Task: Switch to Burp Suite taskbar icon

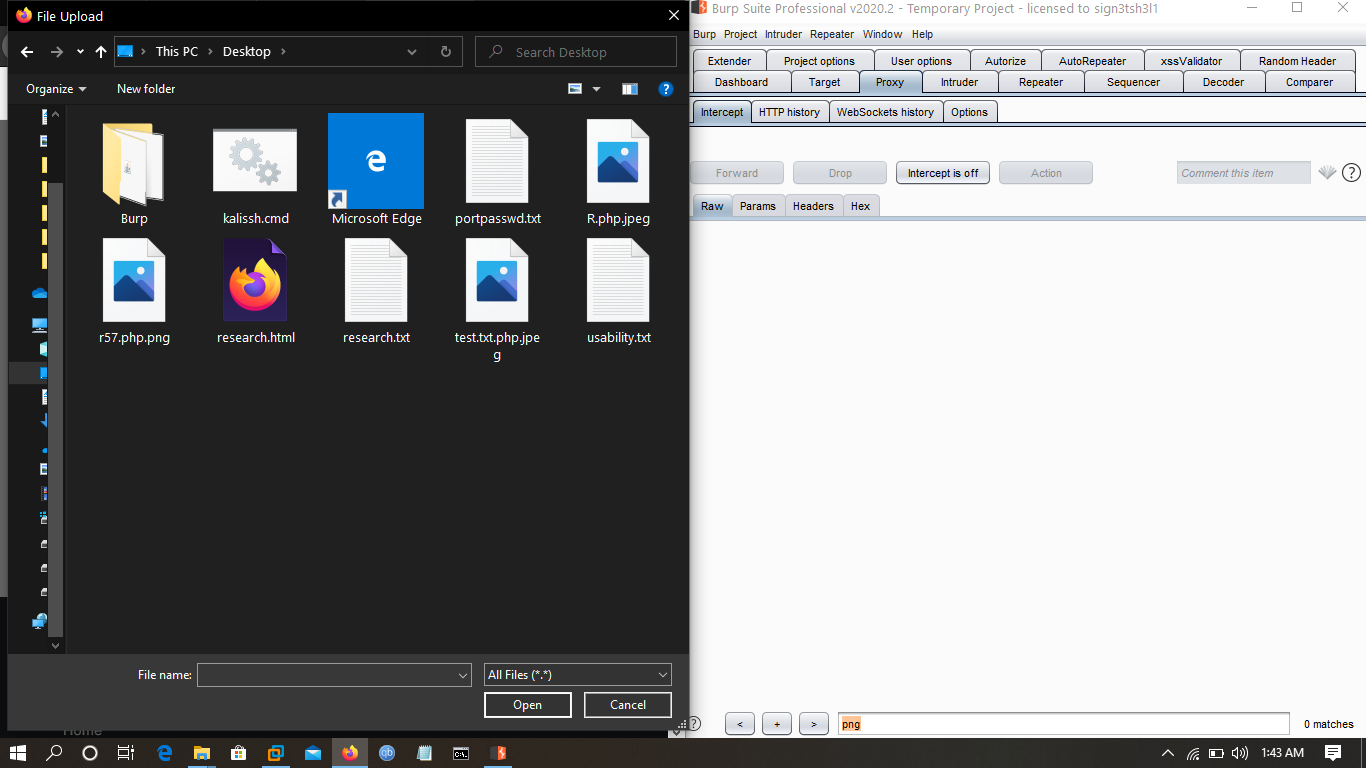Action: [498, 753]
